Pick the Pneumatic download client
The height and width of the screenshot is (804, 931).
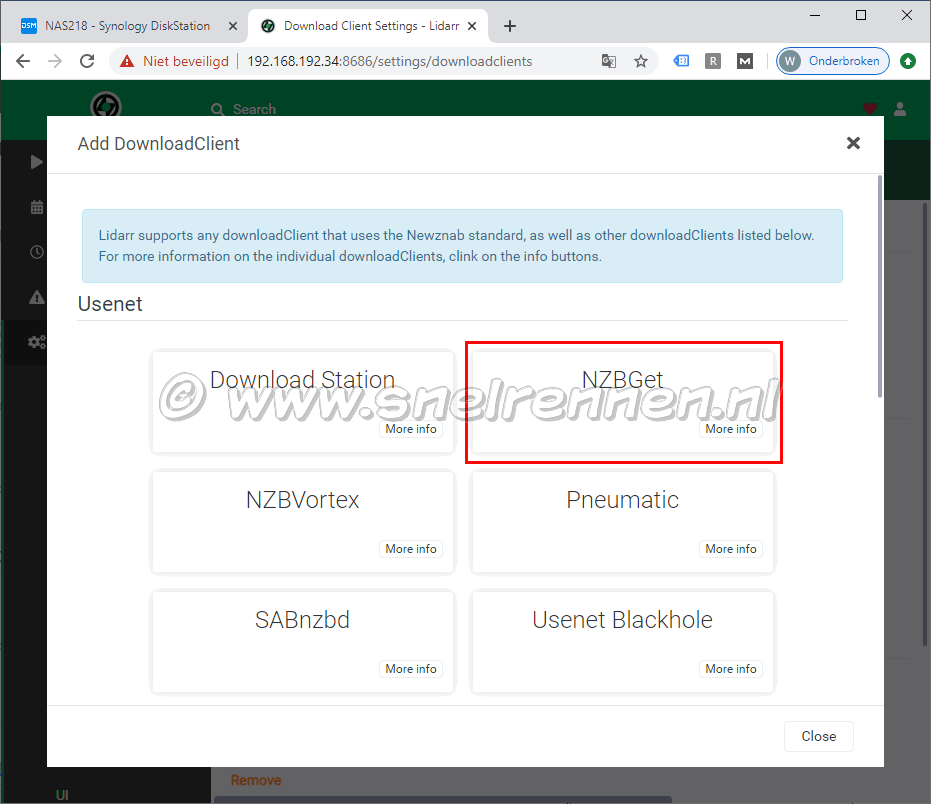(x=623, y=522)
